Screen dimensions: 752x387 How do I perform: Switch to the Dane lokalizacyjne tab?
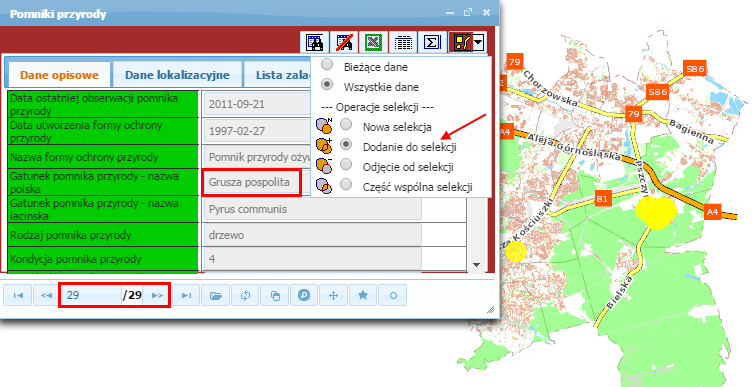click(177, 75)
